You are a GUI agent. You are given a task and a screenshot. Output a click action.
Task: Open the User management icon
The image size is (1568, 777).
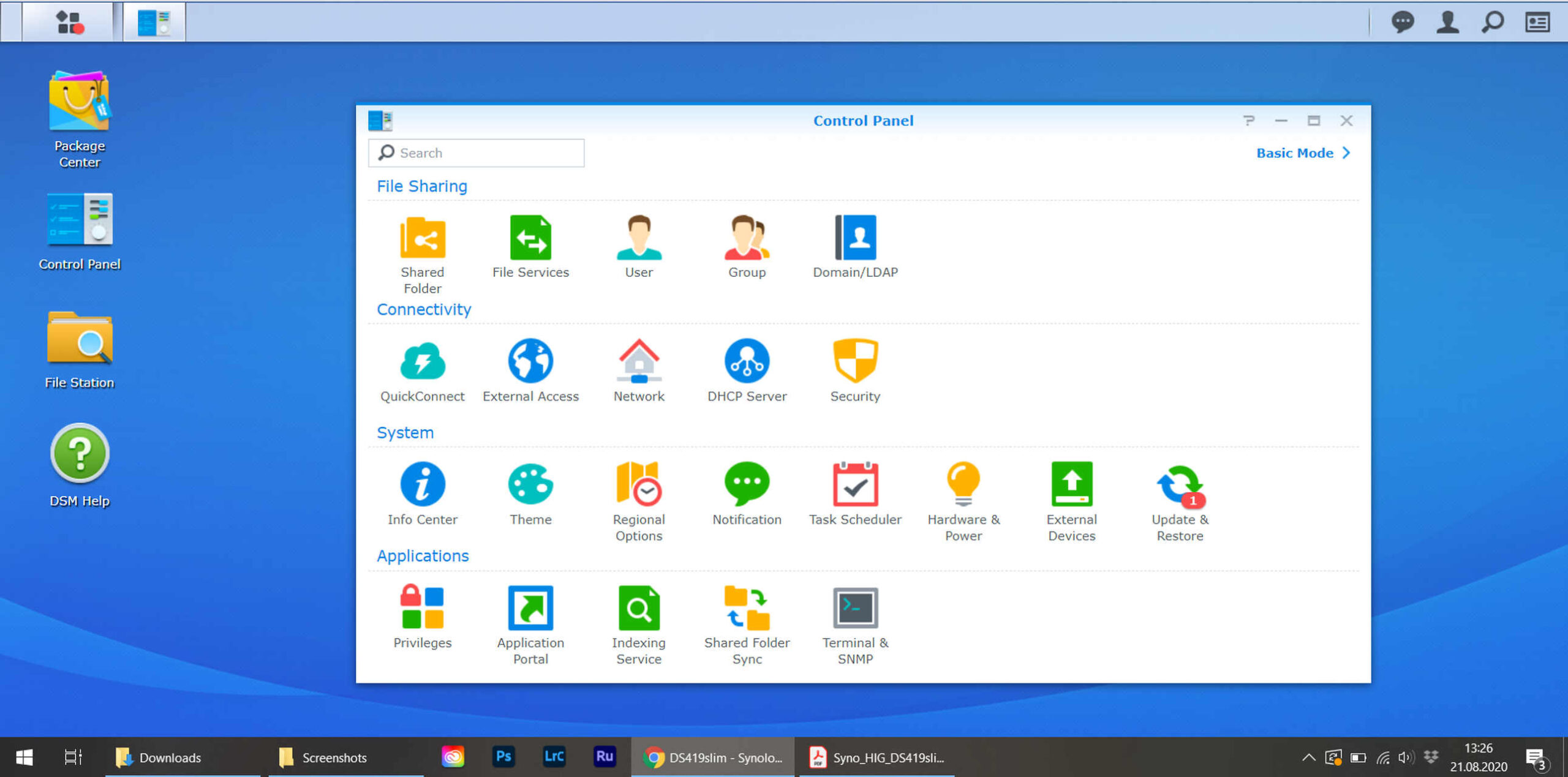pyautogui.click(x=639, y=247)
